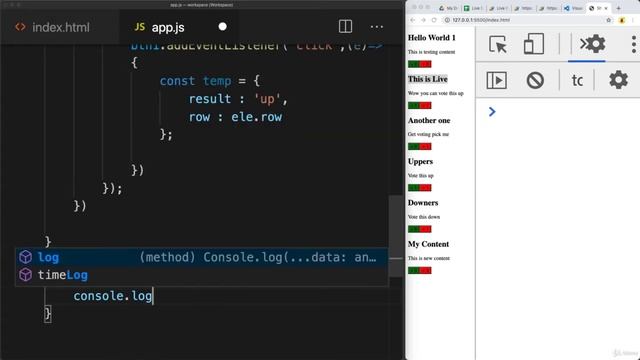Viewport: 640px width, 360px height.
Task: Click the Hello World 1 heading
Action: pyautogui.click(x=431, y=38)
